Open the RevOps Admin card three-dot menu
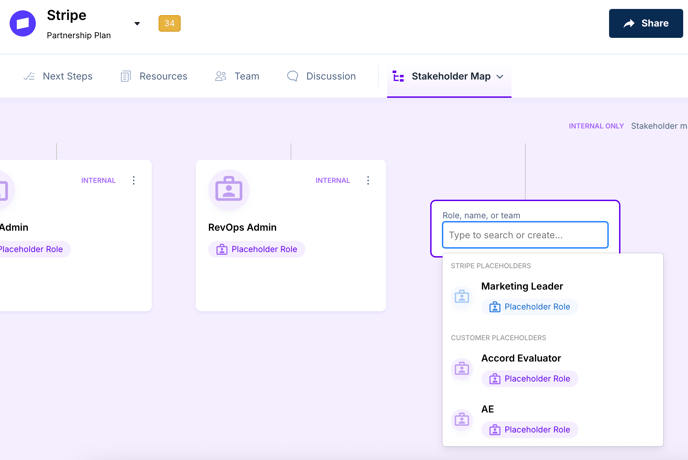This screenshot has width=688, height=460. coord(368,181)
